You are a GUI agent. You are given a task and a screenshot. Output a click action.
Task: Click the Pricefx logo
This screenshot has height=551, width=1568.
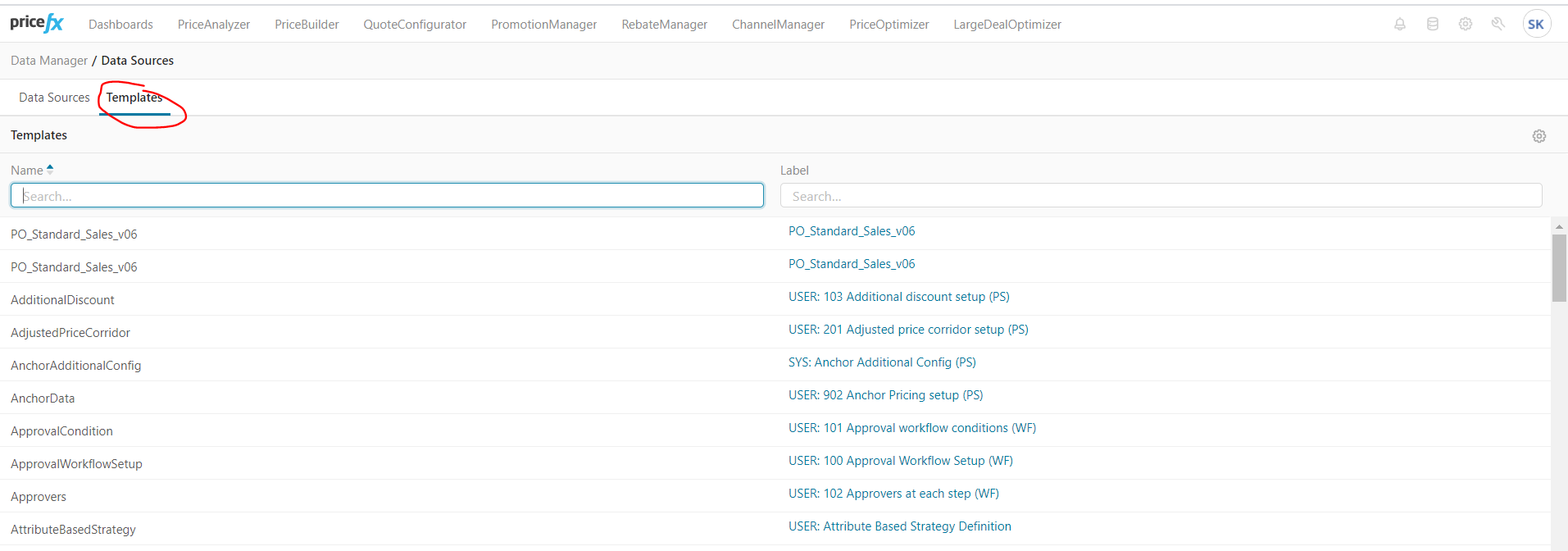[x=37, y=23]
